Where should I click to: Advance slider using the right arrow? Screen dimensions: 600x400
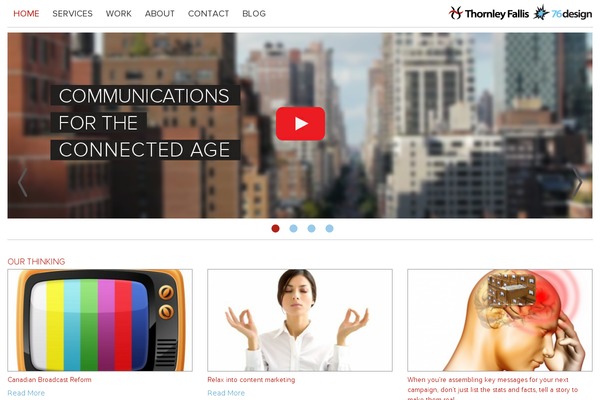coord(577,183)
